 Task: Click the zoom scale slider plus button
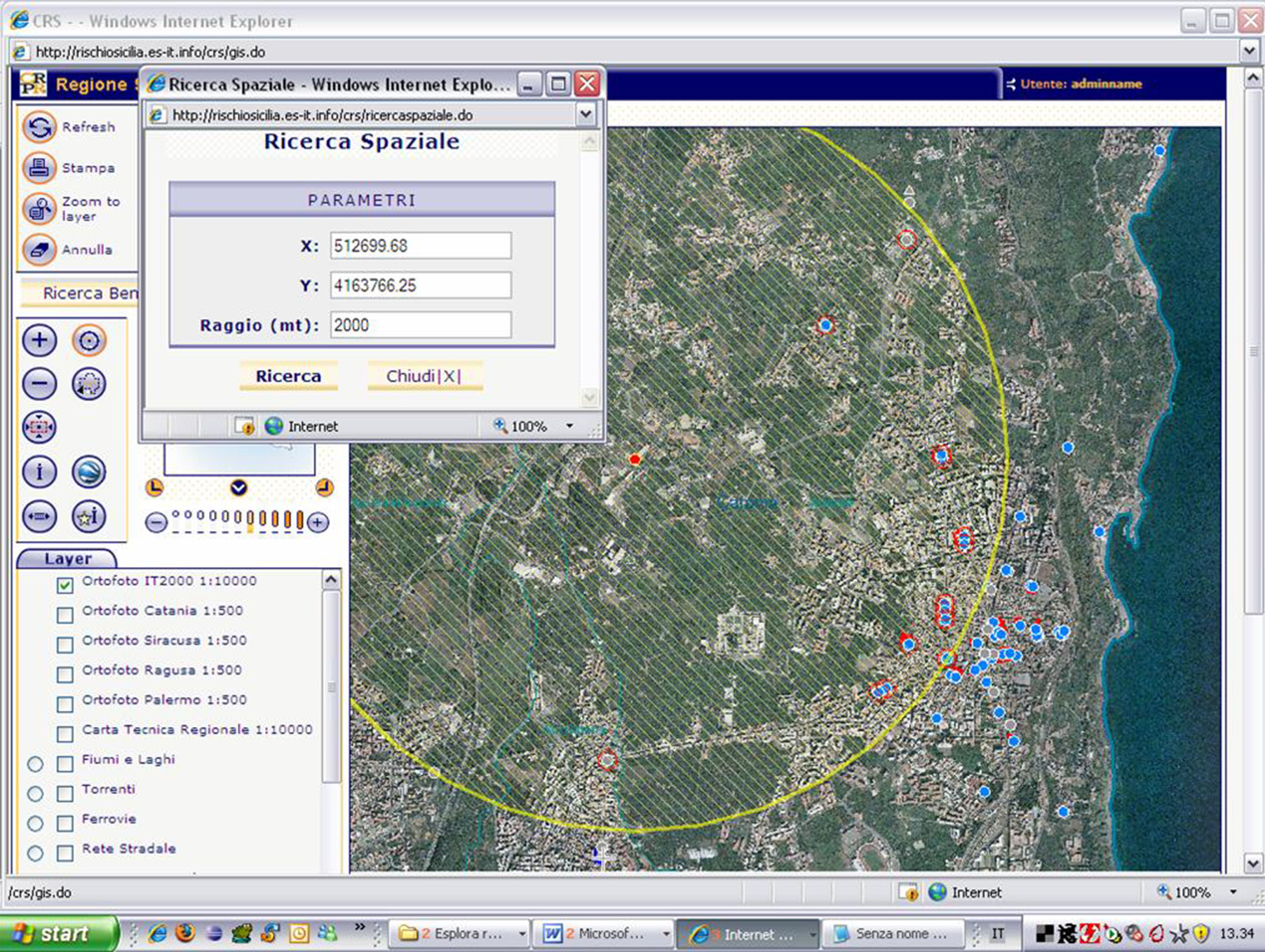[x=318, y=522]
